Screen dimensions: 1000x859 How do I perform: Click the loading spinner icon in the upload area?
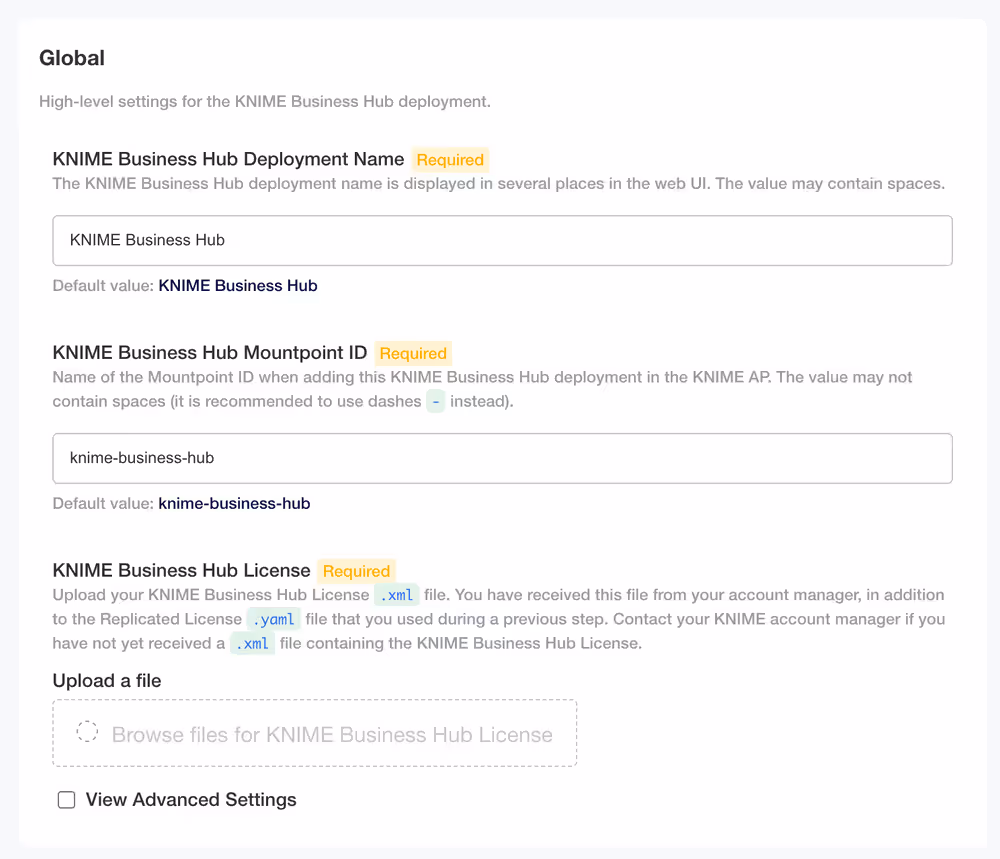tap(86, 732)
